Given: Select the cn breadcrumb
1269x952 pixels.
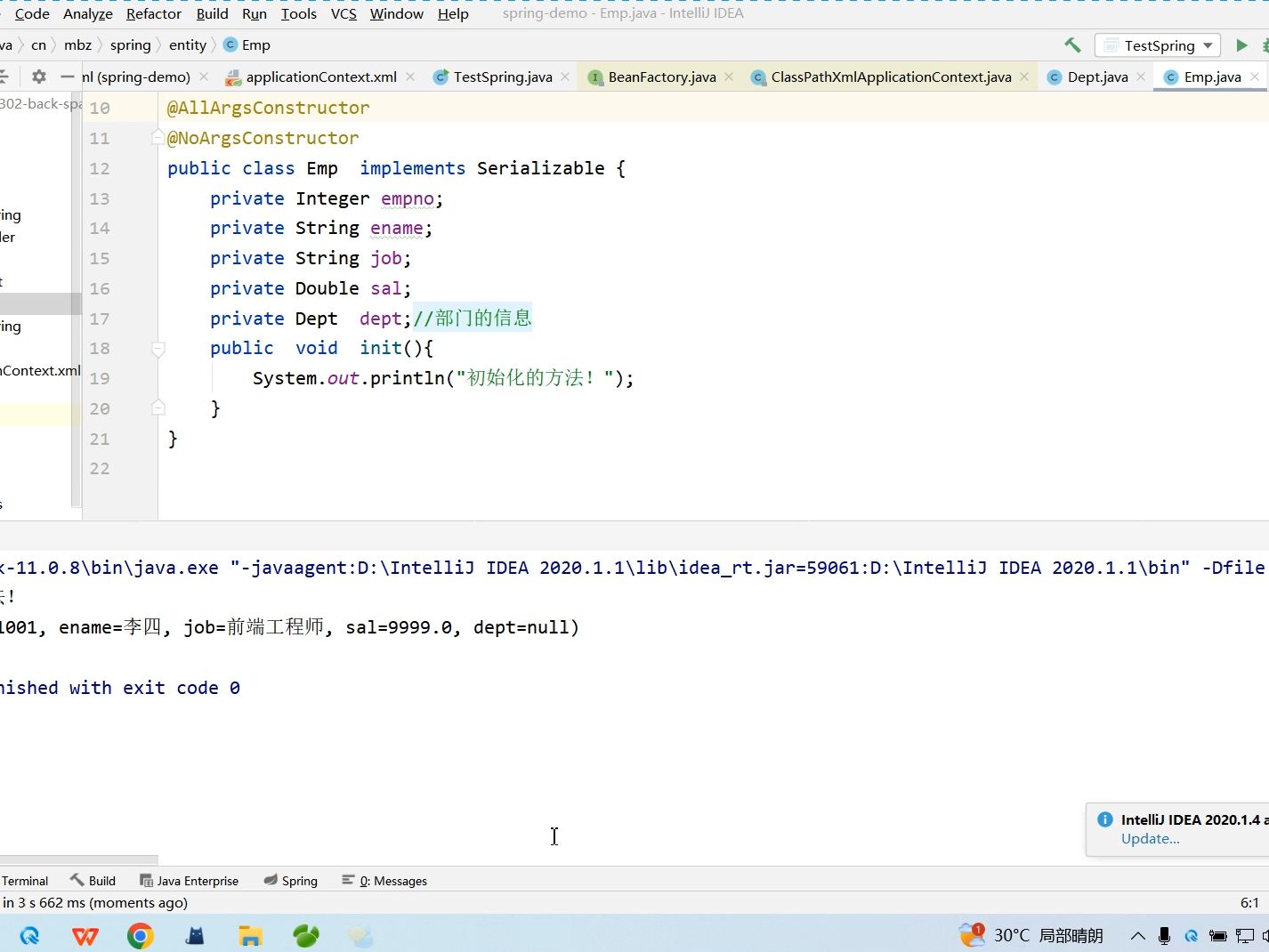Looking at the screenshot, I should (38, 44).
